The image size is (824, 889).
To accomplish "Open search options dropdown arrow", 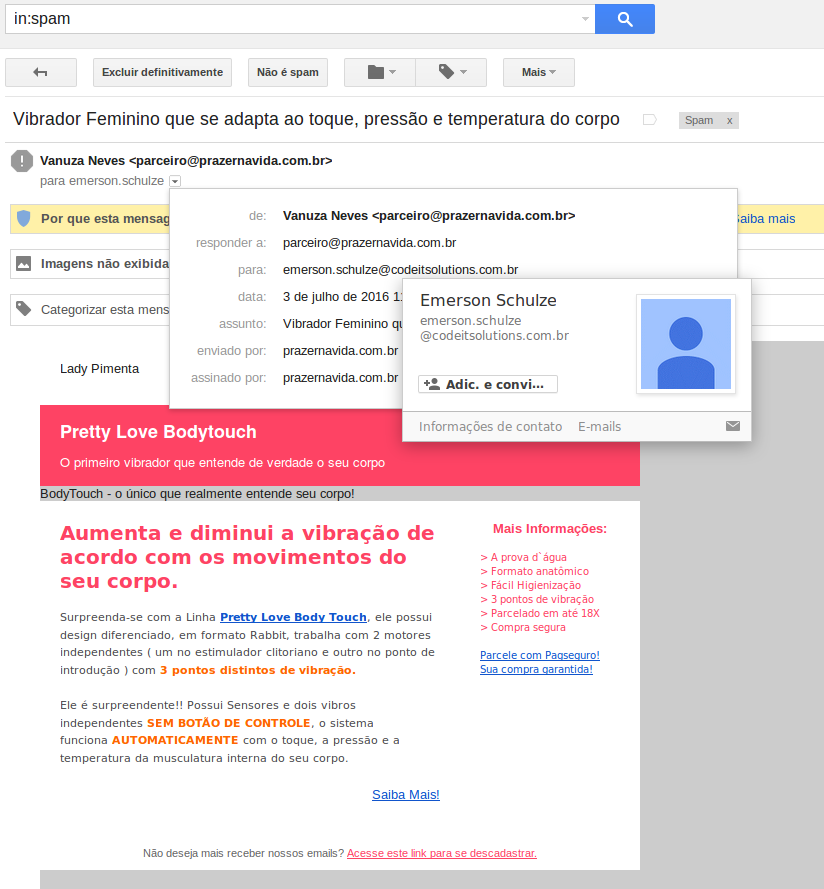I will point(585,19).
